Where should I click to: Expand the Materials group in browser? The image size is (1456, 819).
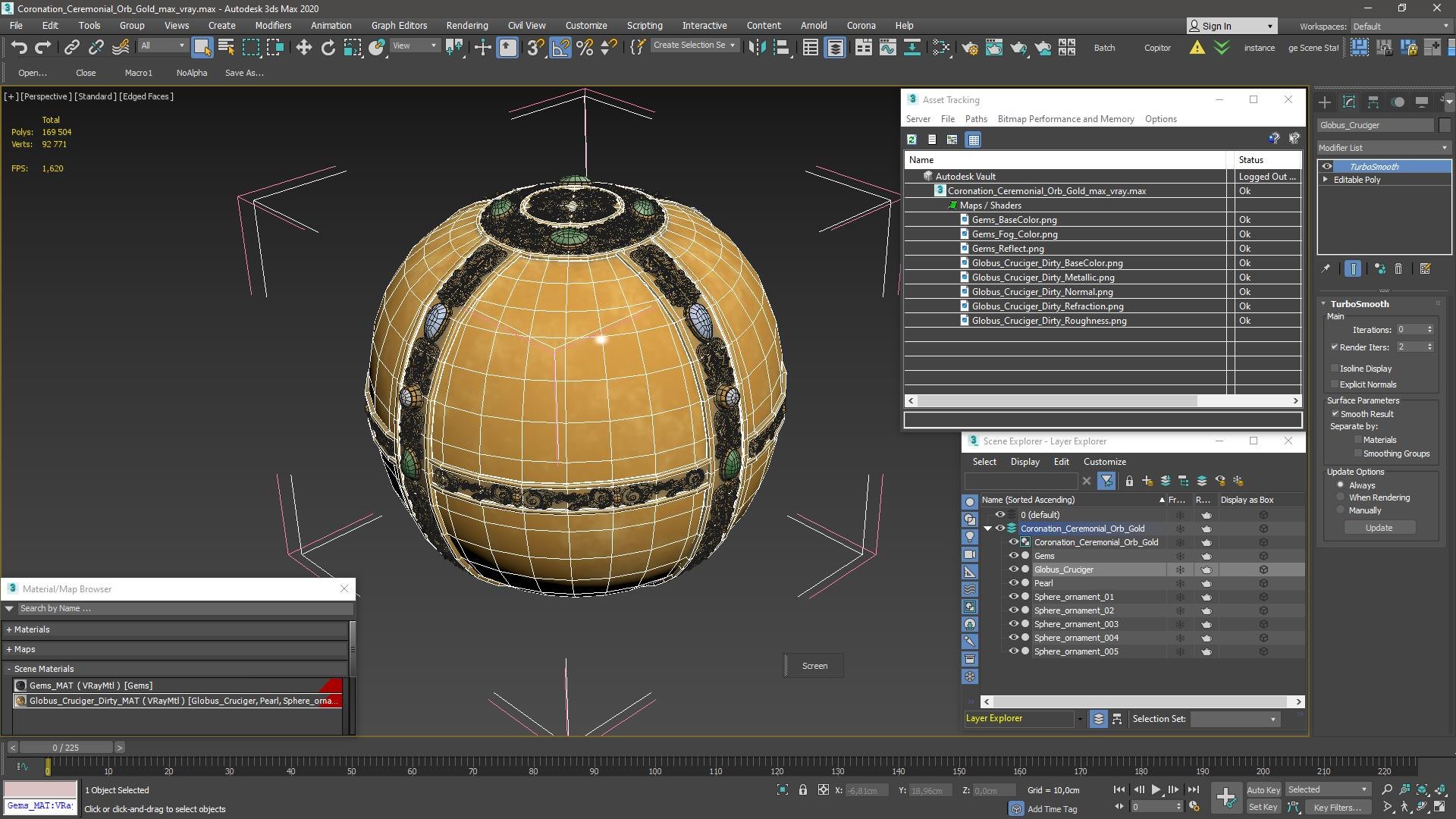(x=9, y=629)
